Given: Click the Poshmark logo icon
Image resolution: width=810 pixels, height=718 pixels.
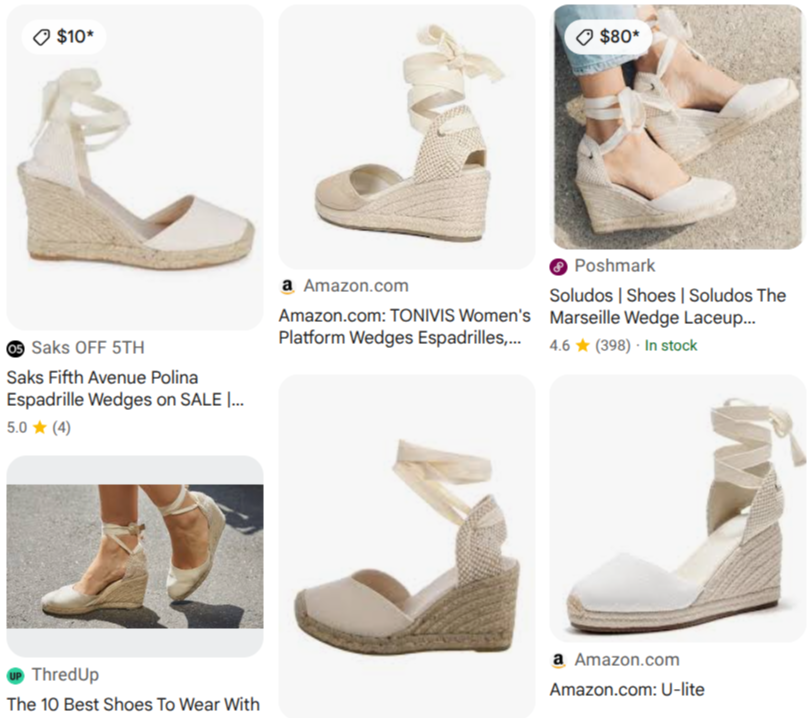Looking at the screenshot, I should coord(558,267).
